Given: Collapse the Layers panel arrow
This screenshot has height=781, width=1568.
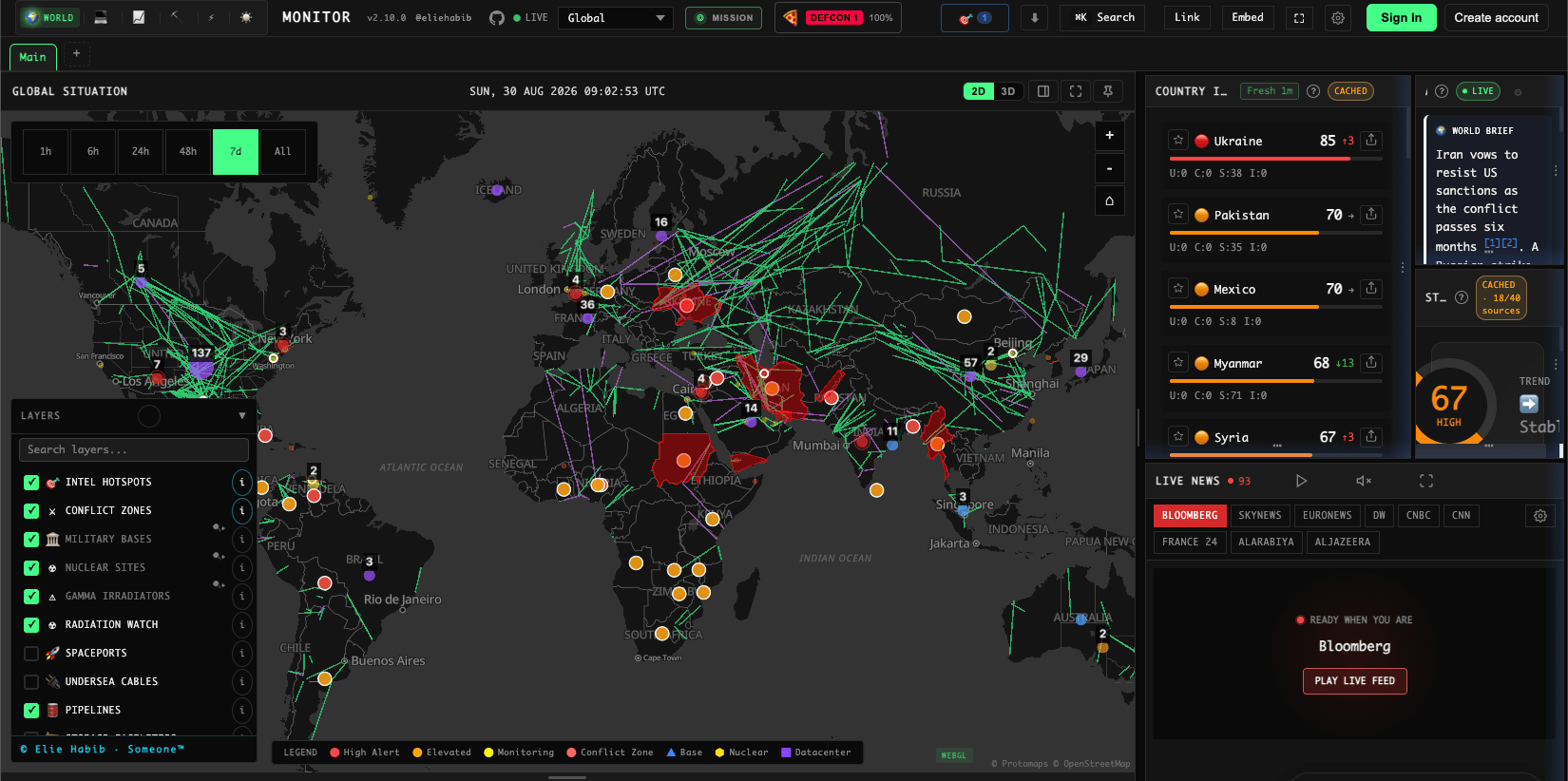Looking at the screenshot, I should pyautogui.click(x=242, y=416).
